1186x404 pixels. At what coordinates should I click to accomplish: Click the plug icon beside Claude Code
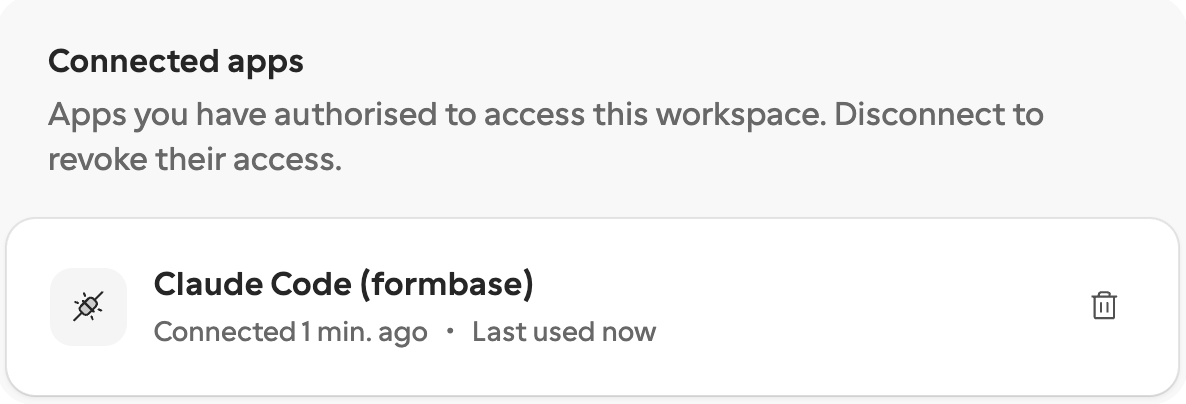(x=88, y=306)
